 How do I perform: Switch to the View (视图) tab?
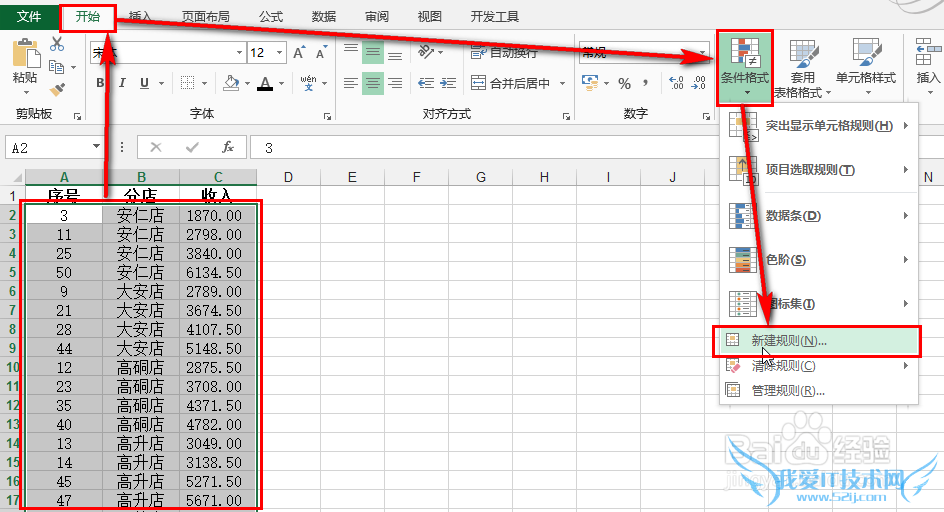coord(430,17)
